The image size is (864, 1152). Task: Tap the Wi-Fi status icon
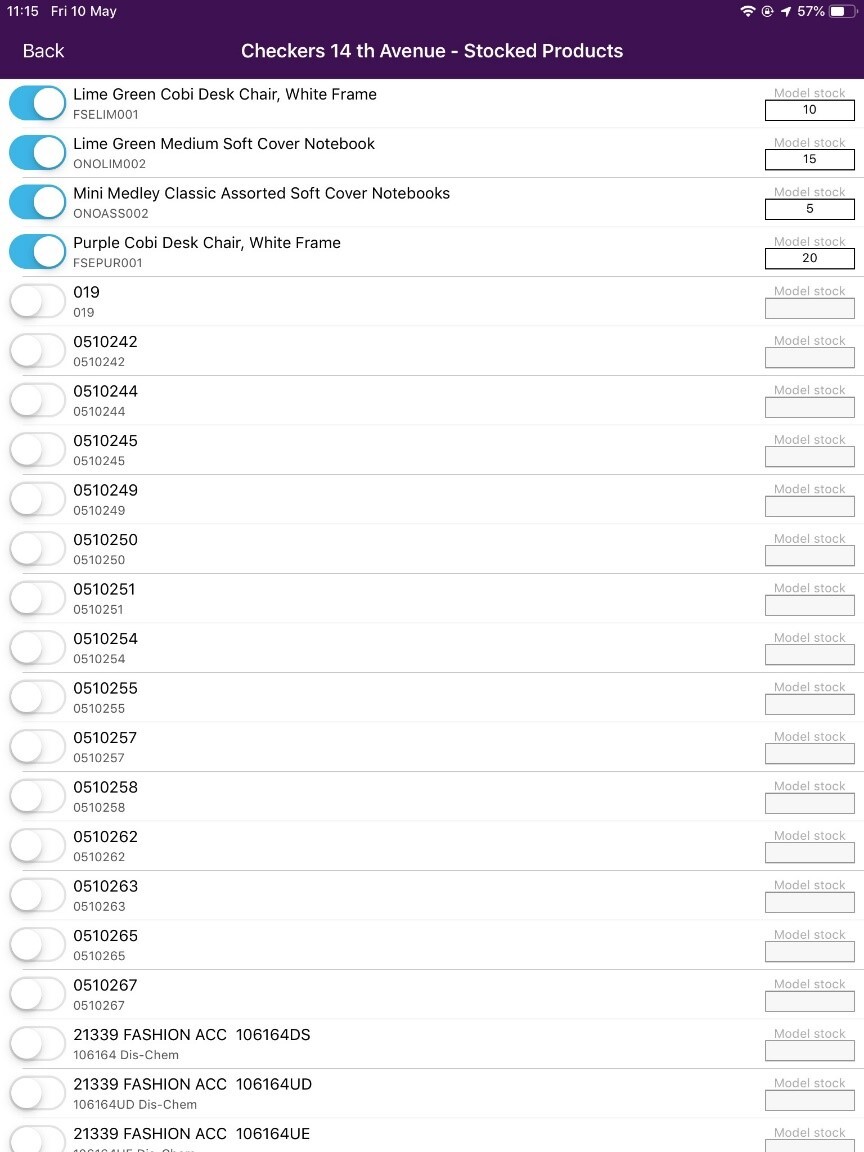747,12
